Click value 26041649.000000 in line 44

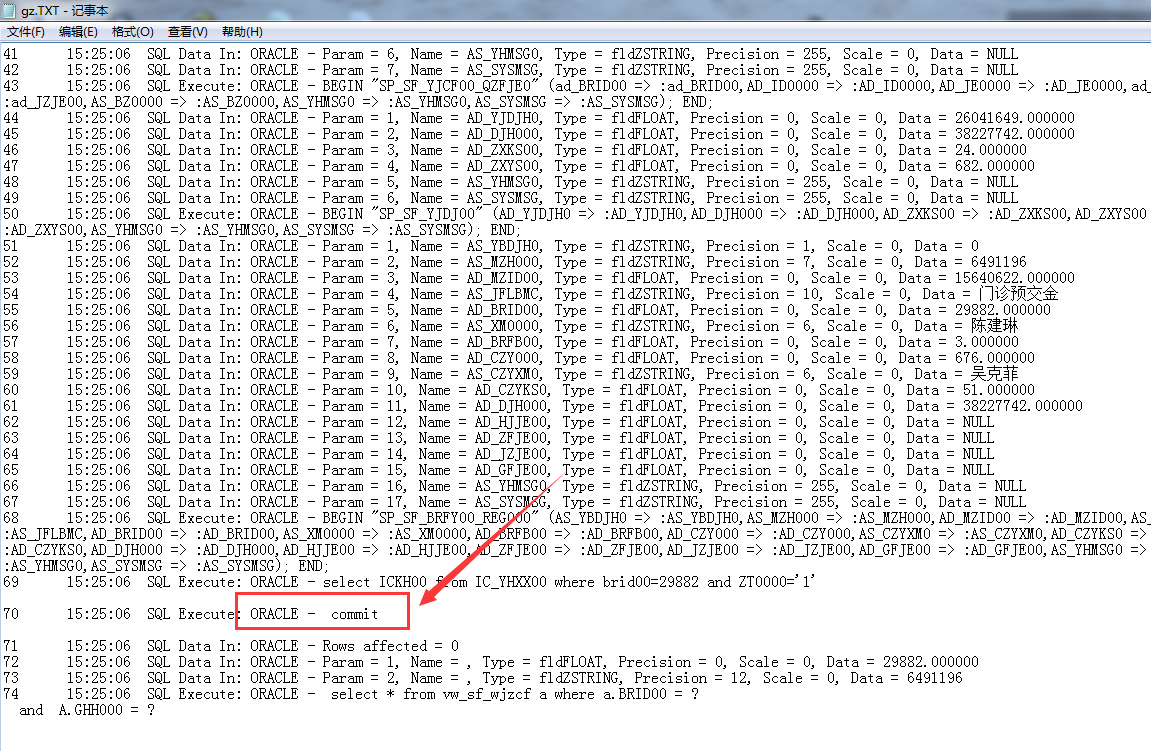[x=1014, y=118]
